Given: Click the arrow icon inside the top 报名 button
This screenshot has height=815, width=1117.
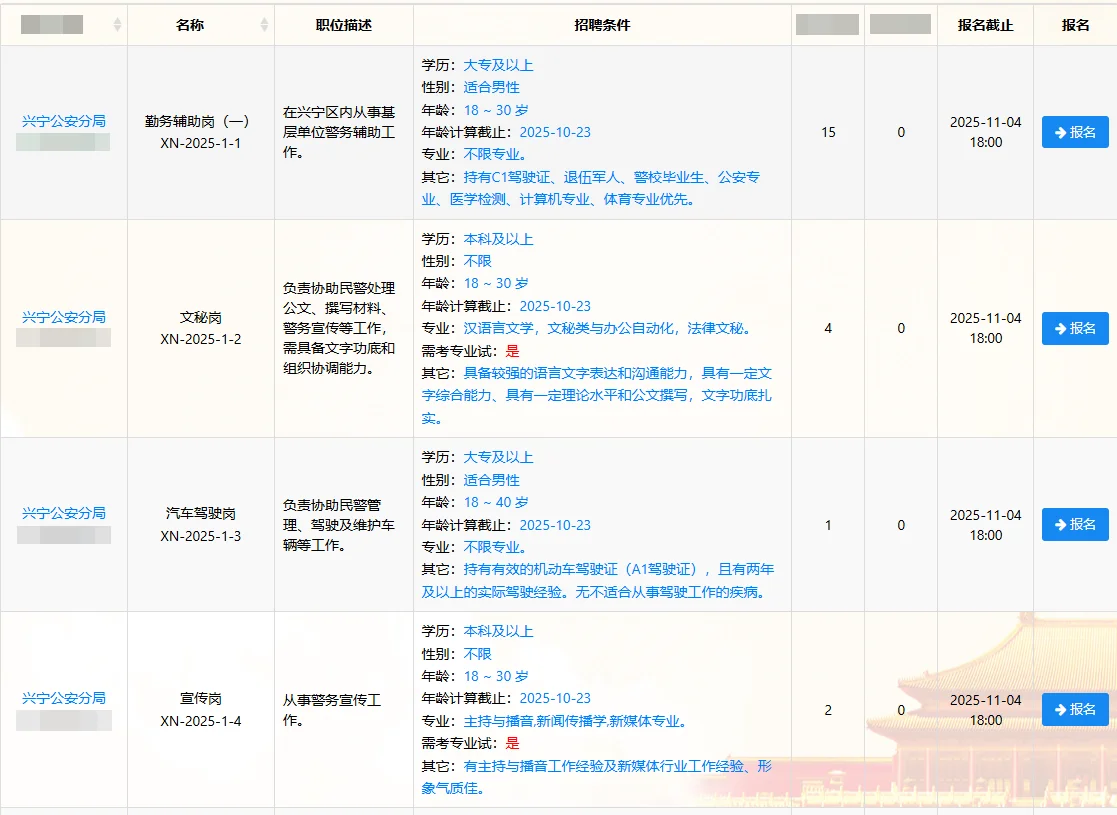Looking at the screenshot, I should tap(1060, 131).
